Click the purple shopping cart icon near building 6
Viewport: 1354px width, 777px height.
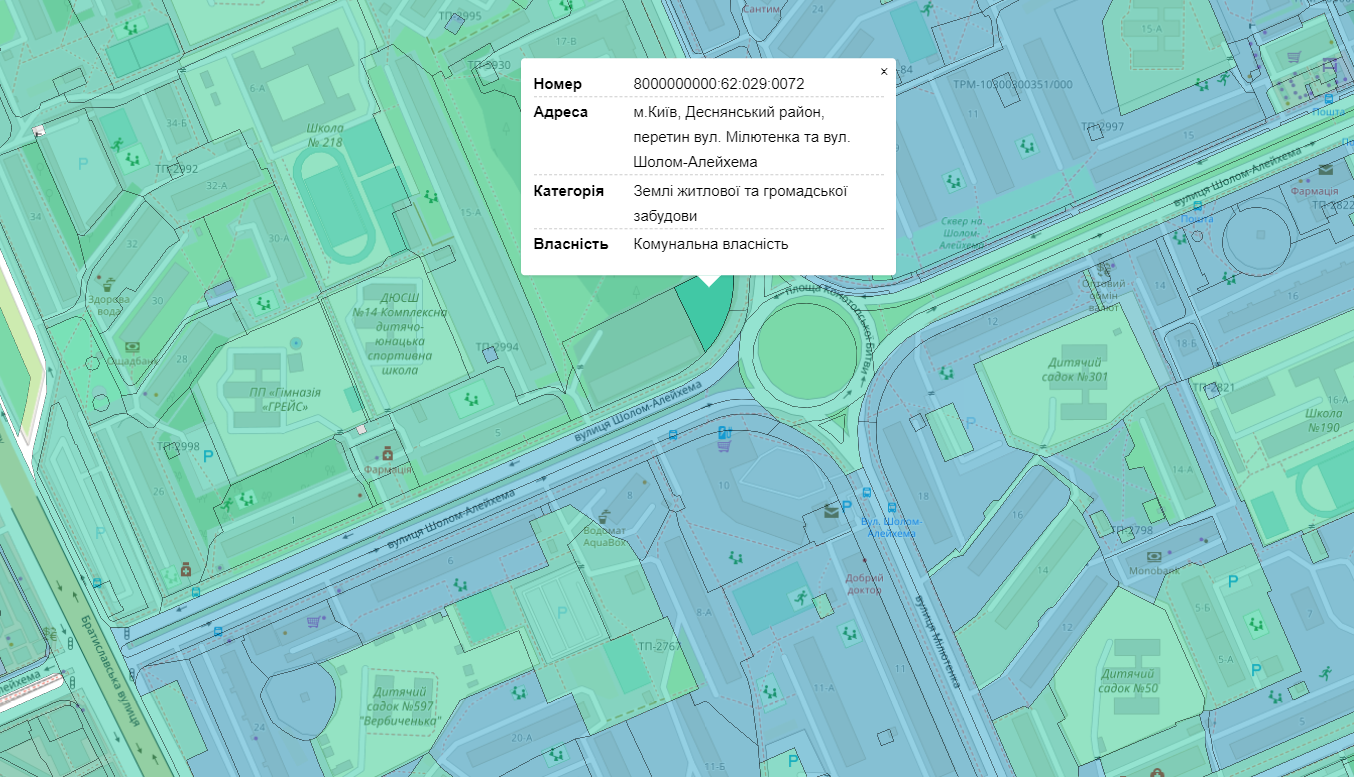tap(314, 622)
